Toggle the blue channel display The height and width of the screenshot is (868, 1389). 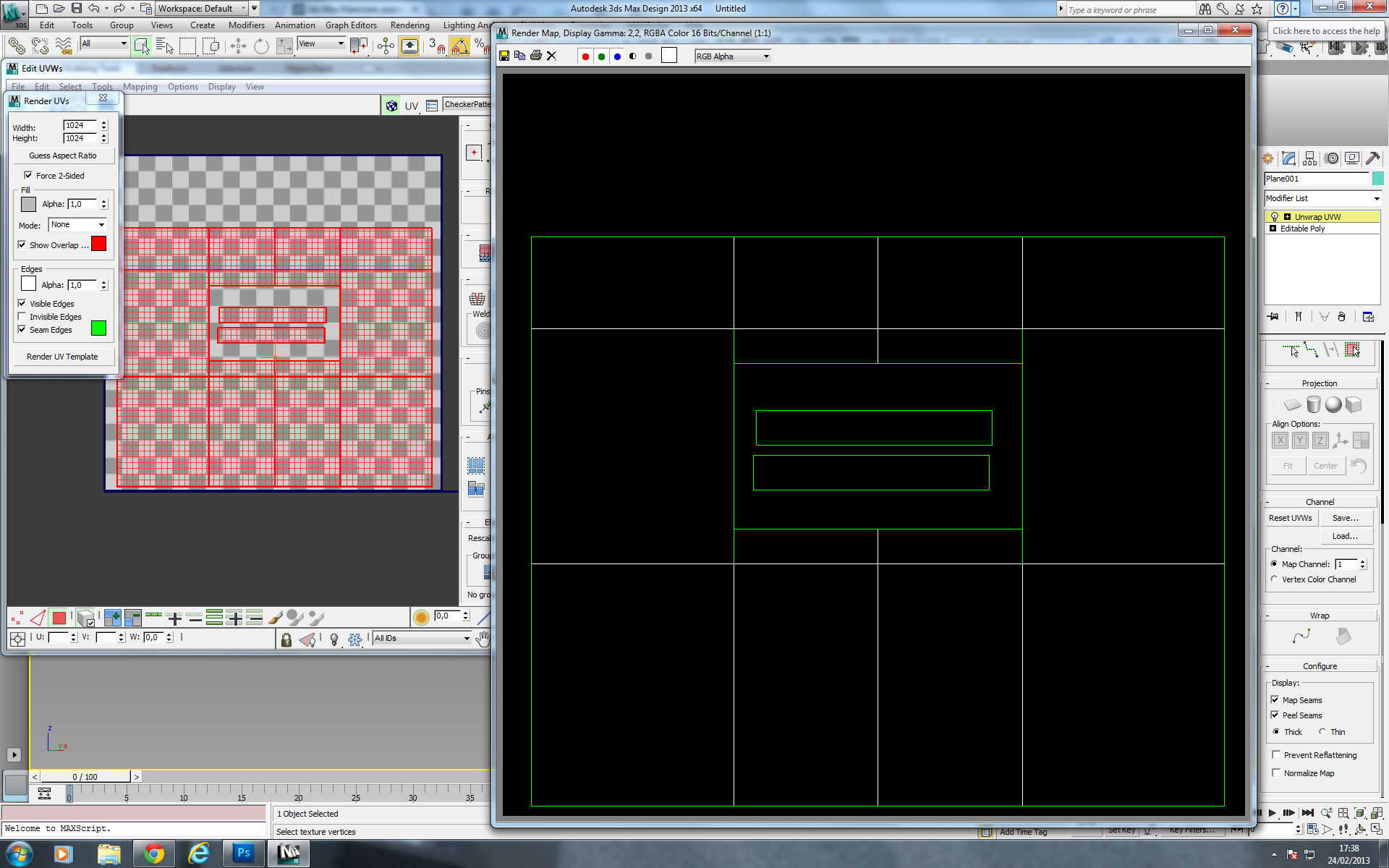click(x=617, y=56)
